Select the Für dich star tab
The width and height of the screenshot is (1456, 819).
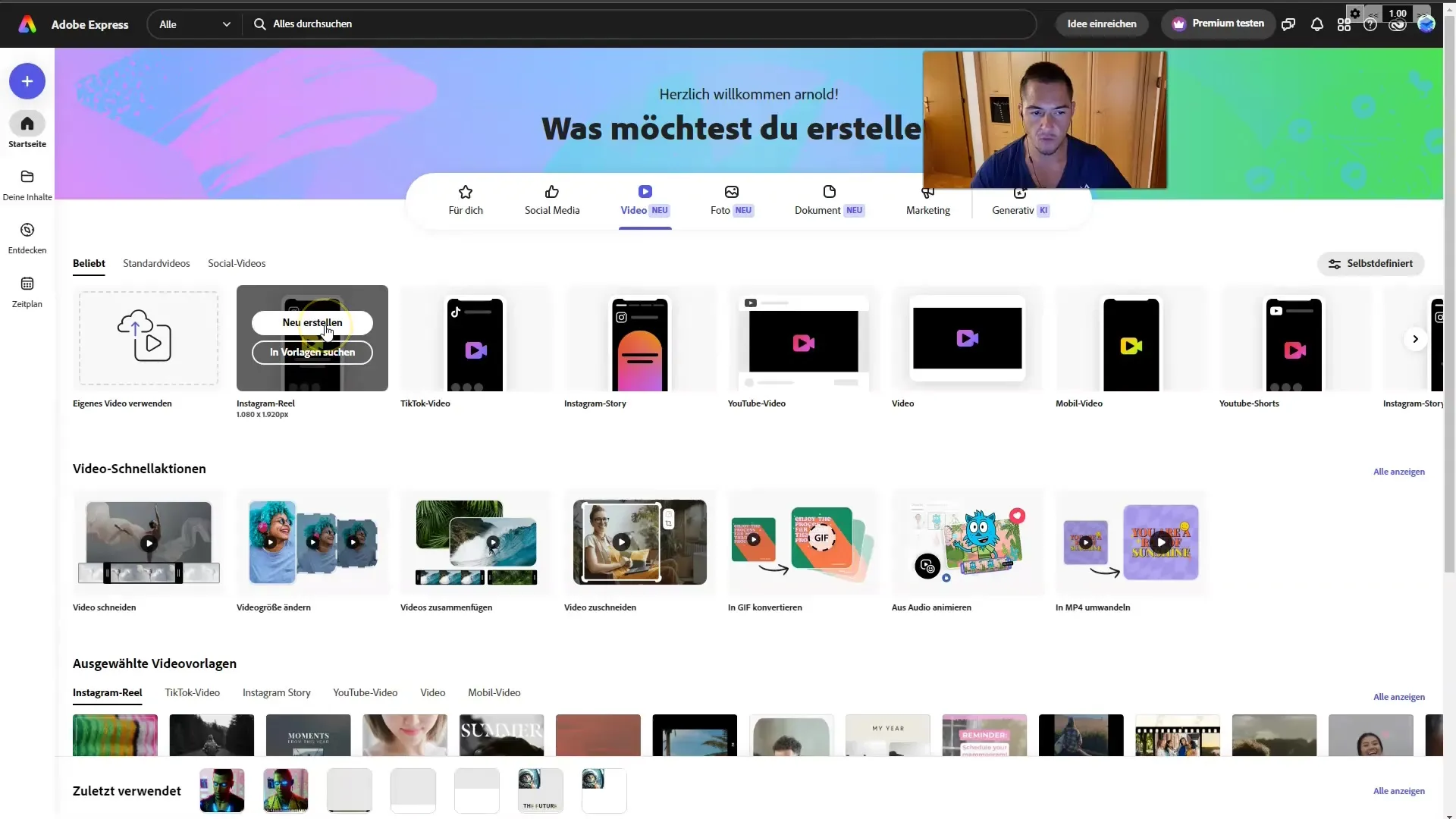466,200
